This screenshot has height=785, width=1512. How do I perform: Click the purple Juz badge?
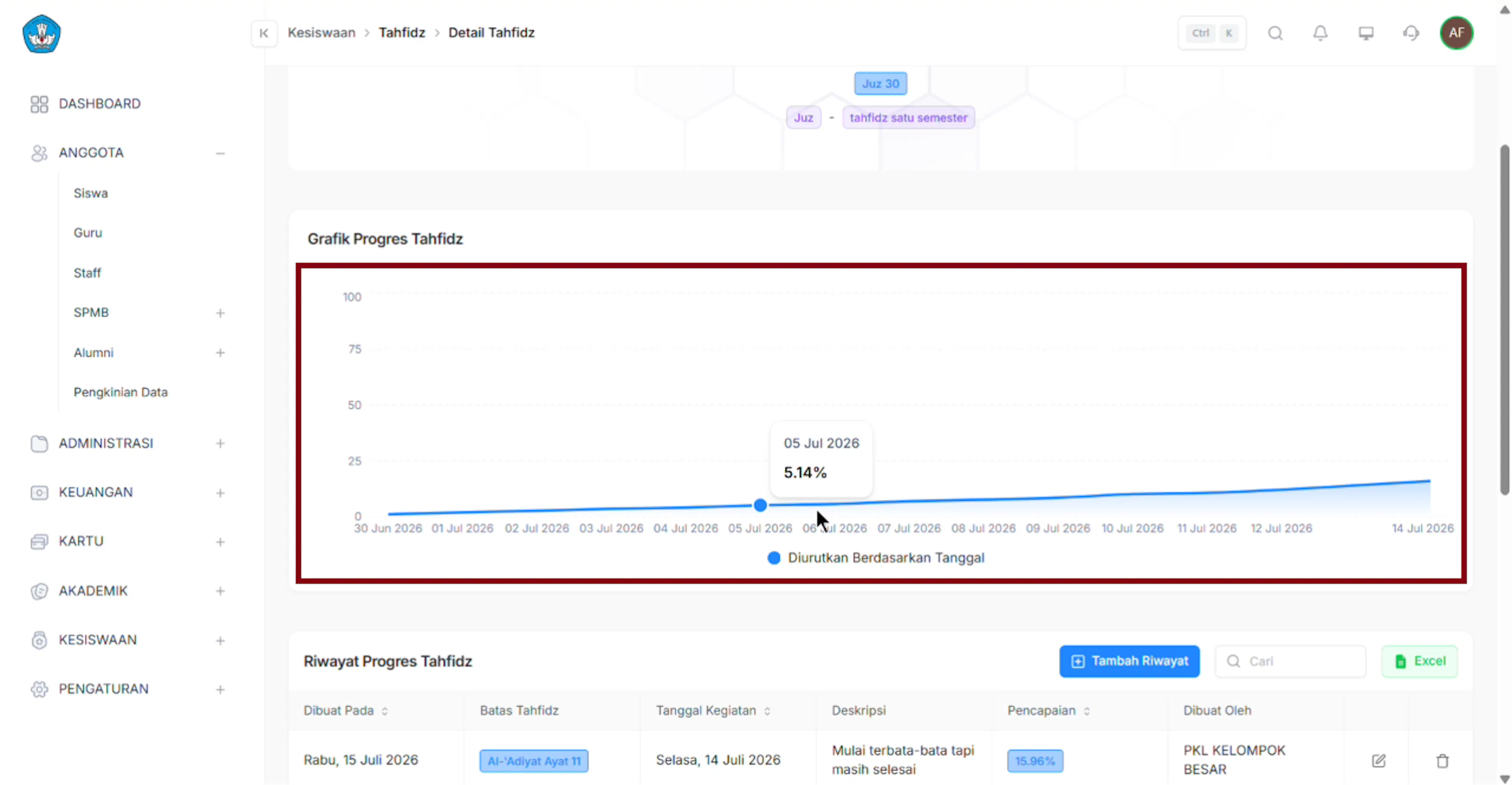pyautogui.click(x=804, y=118)
